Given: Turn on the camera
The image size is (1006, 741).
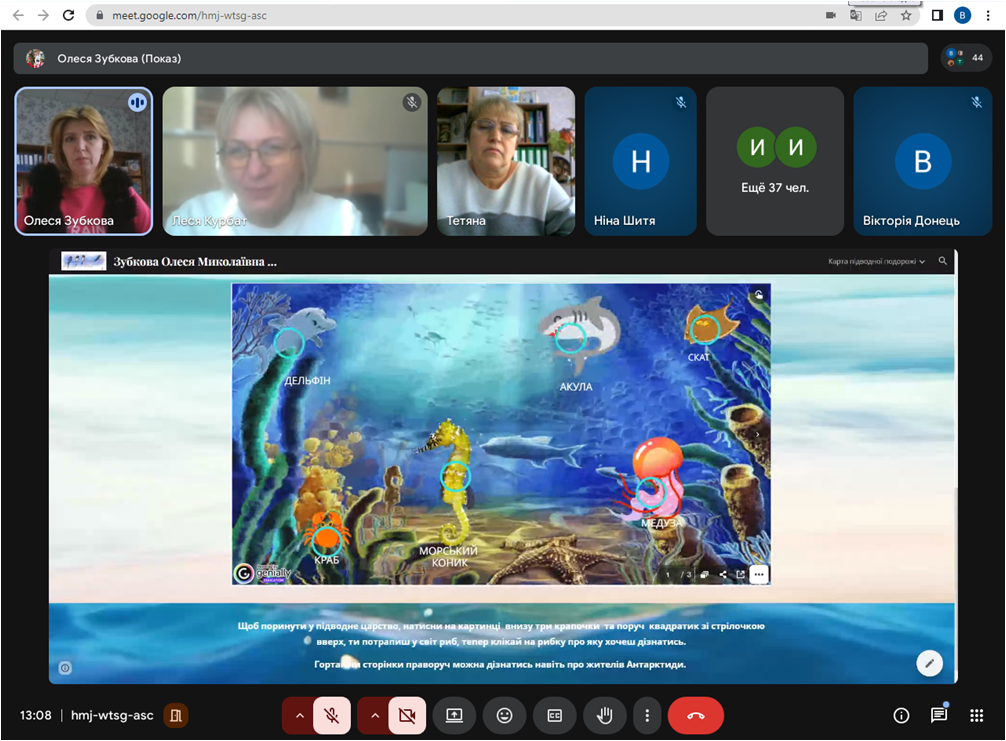Looking at the screenshot, I should pos(406,715).
